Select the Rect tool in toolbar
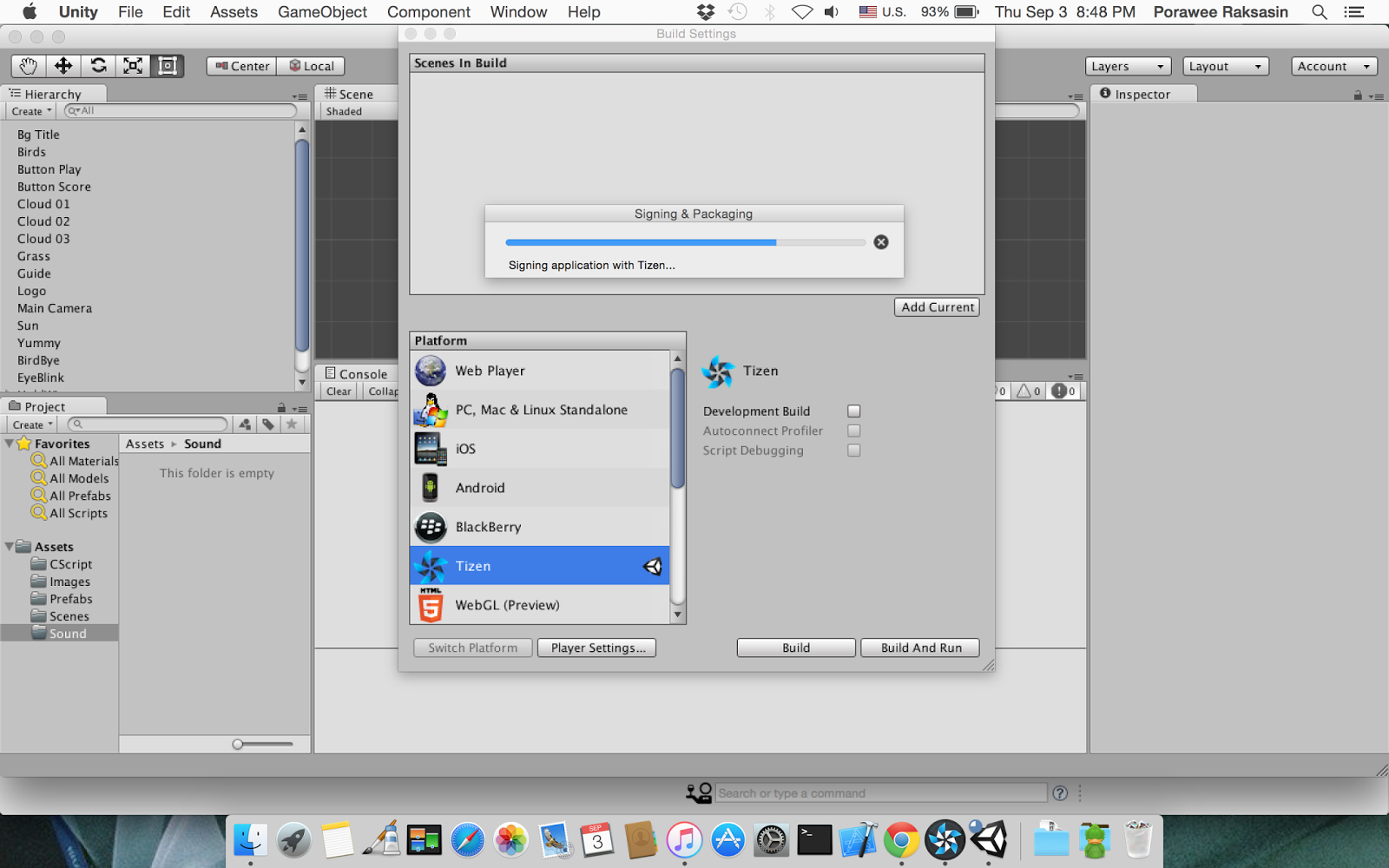 pos(168,66)
